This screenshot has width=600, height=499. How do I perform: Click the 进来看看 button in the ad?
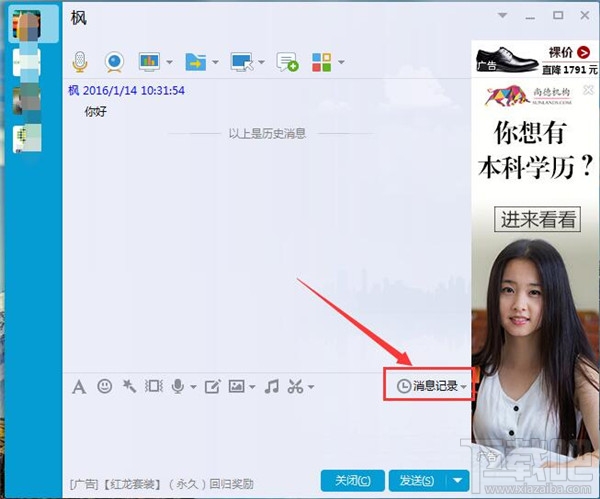(x=538, y=219)
